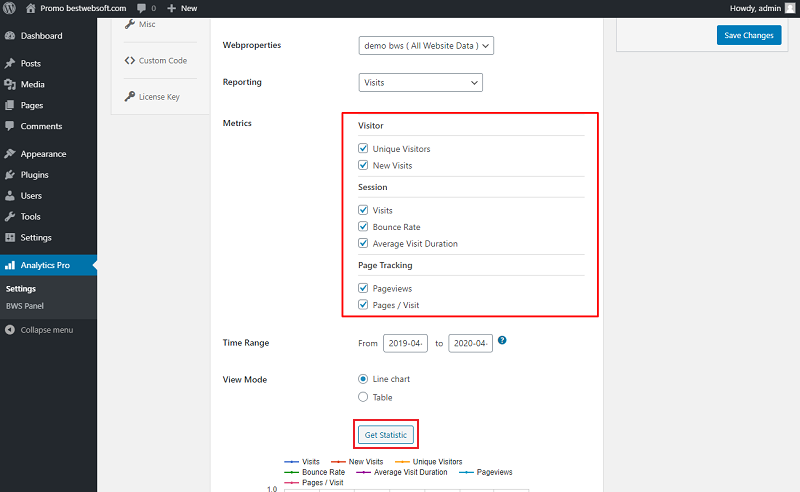Click the admin avatar icon

790,8
